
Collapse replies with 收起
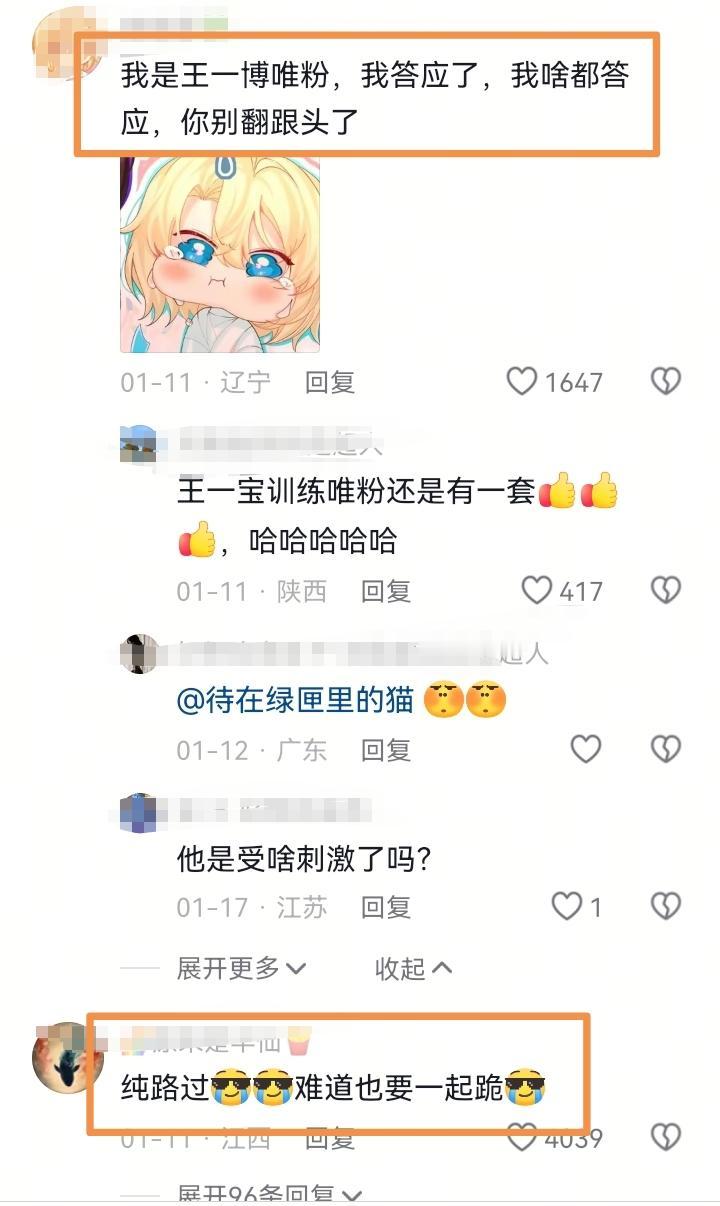pyautogui.click(x=414, y=967)
